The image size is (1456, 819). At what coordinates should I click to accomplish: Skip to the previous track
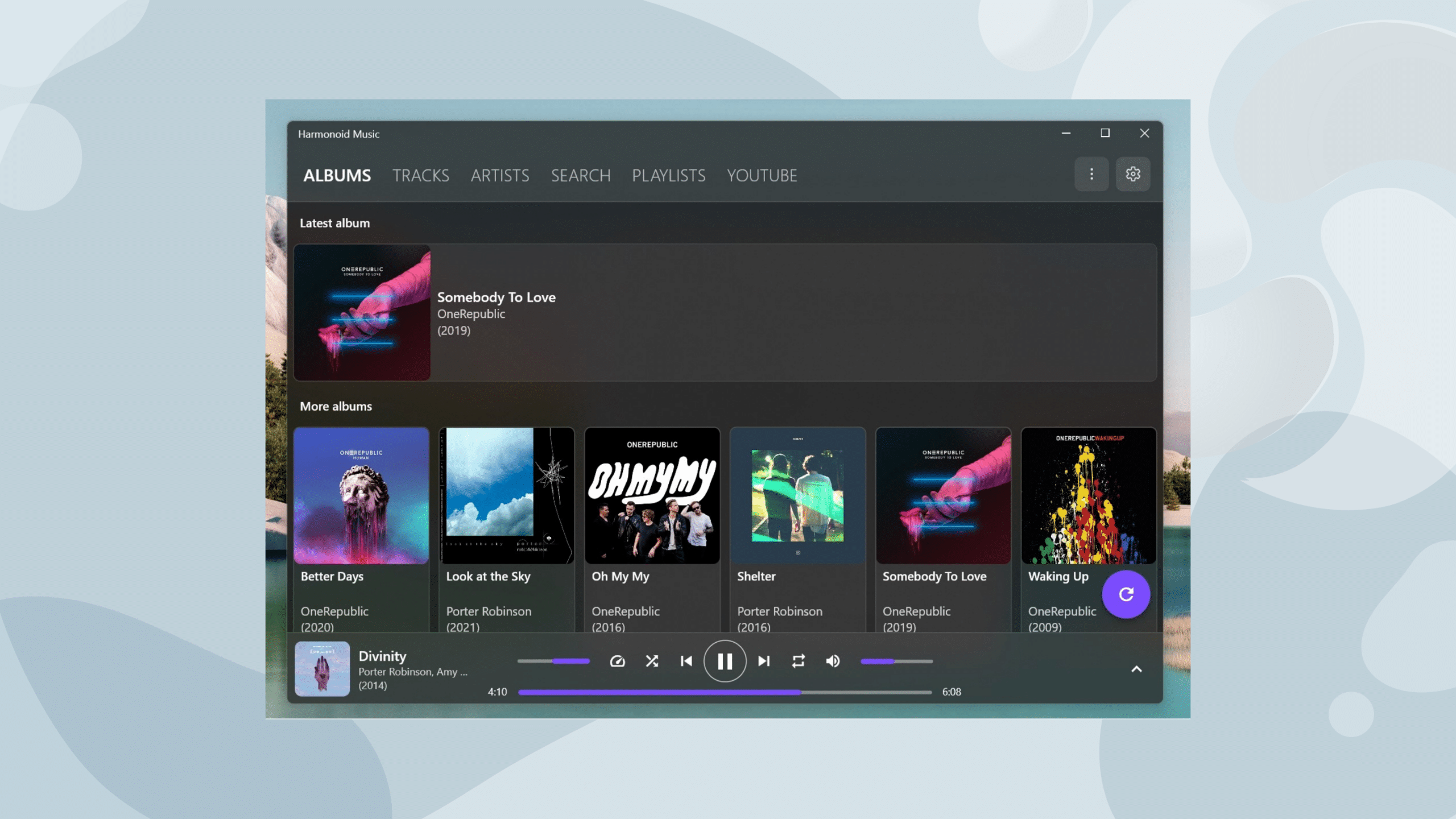[686, 661]
